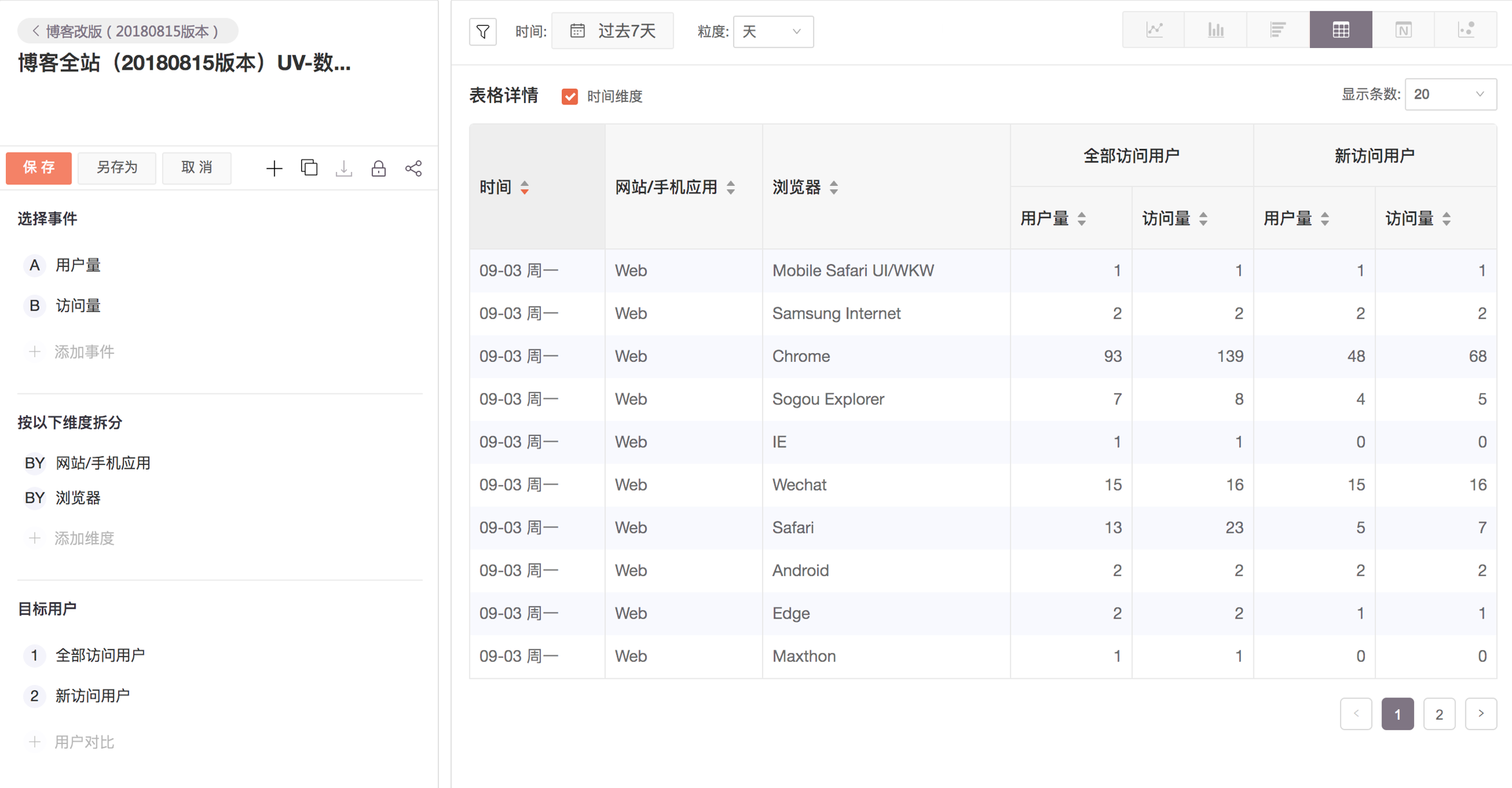Click the download icon

point(344,169)
